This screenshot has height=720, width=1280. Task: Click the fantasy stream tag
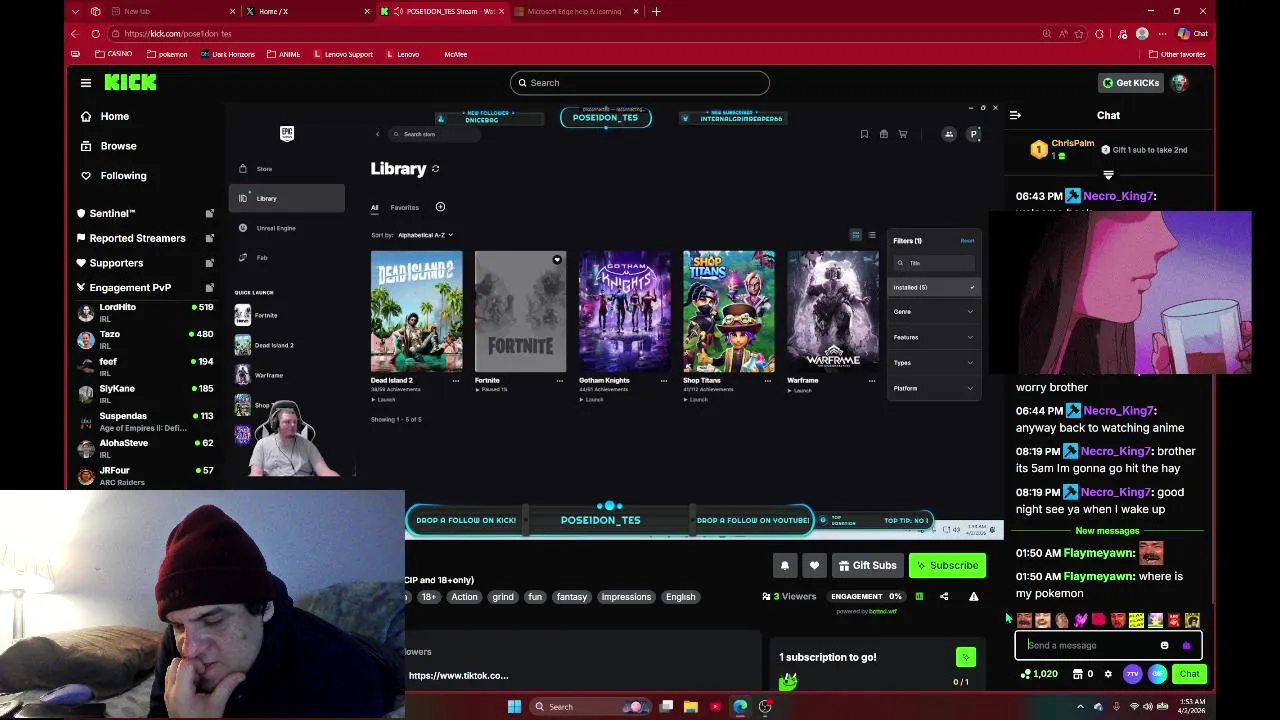[x=572, y=597]
